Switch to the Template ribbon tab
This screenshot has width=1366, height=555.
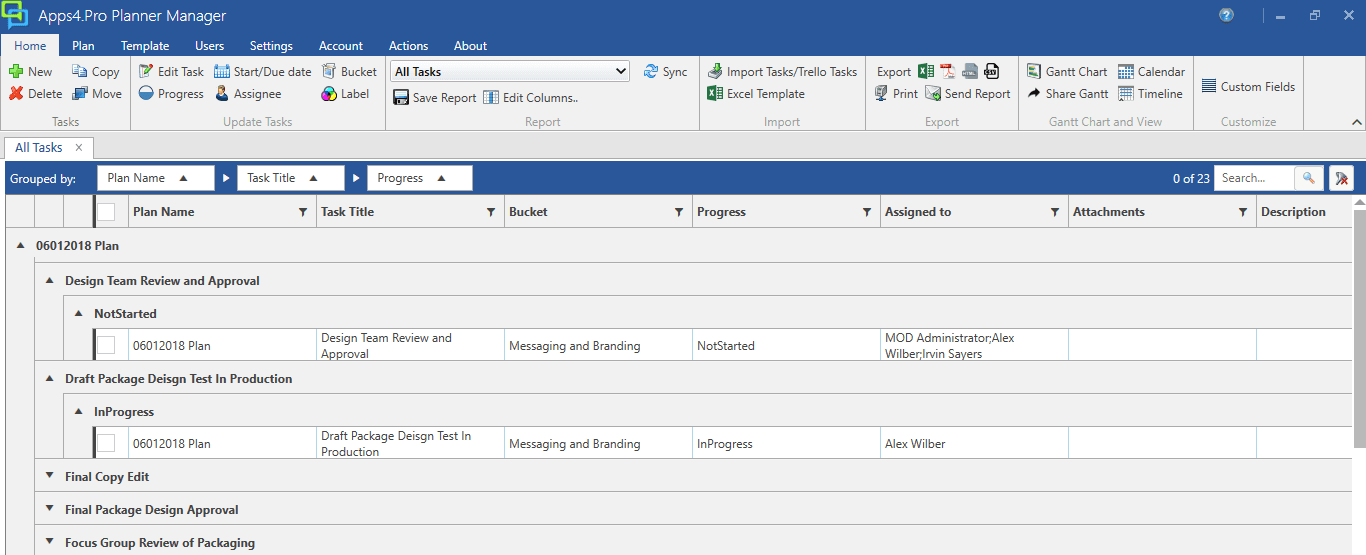pyautogui.click(x=145, y=46)
